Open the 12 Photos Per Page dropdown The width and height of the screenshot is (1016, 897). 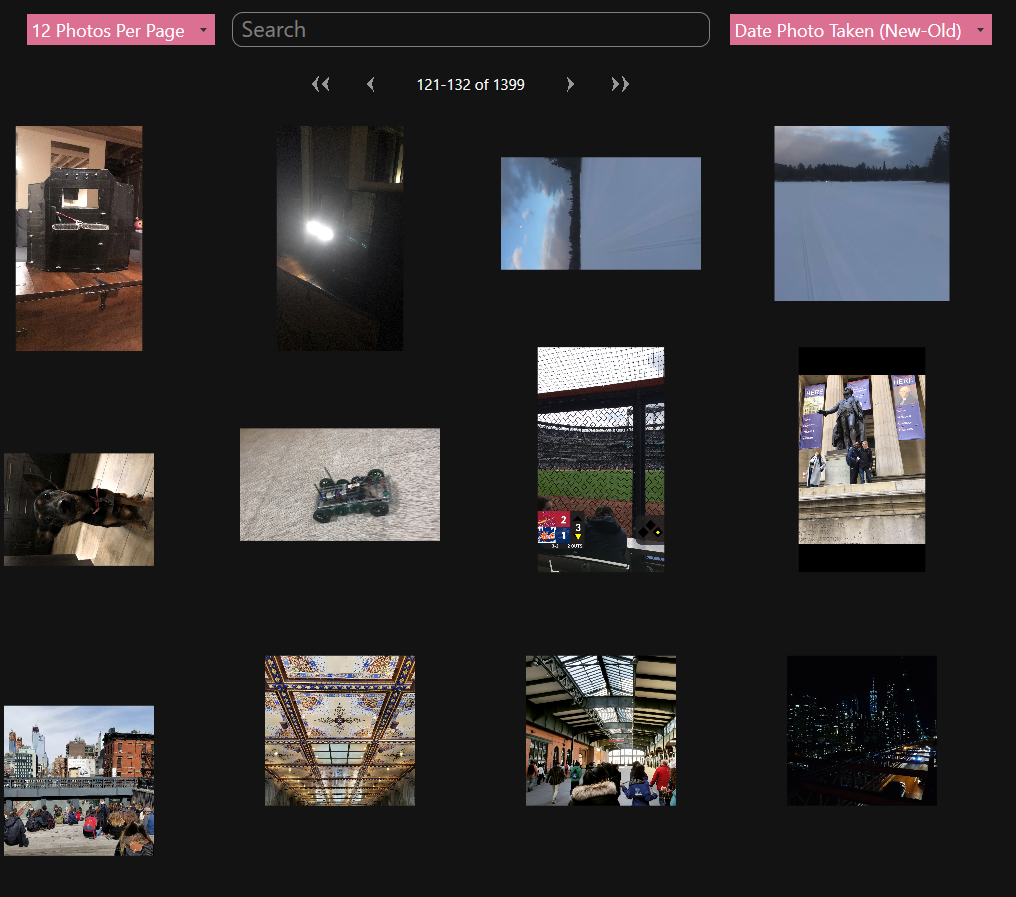coord(120,30)
